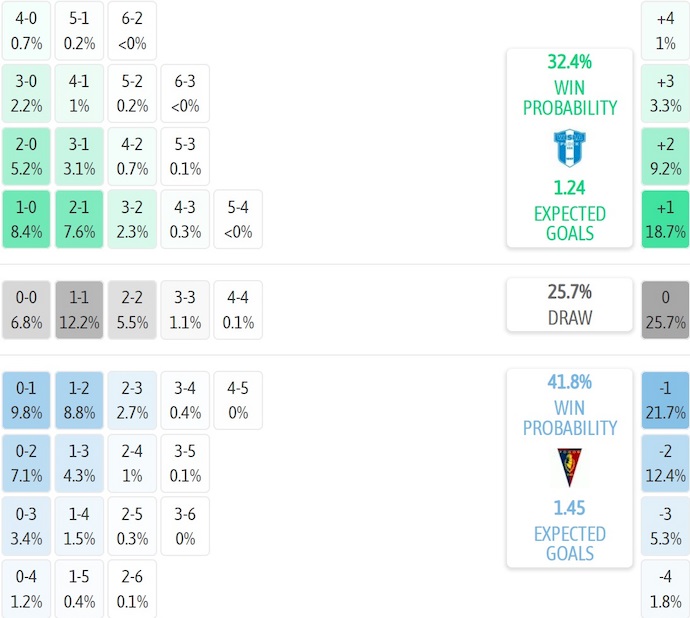This screenshot has width=690, height=618.
Task: Select the -1 goal difference cell
Action: 665,400
